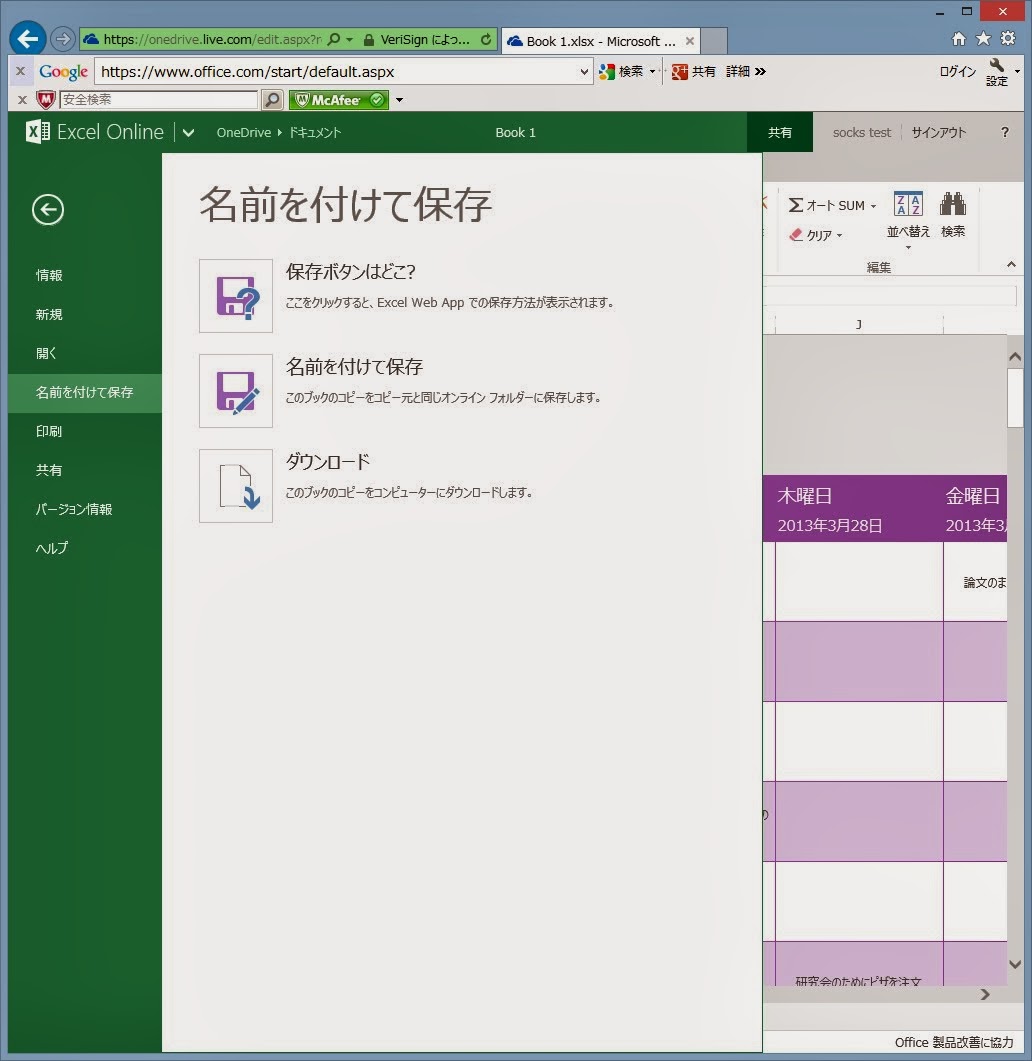Expand Google toolbar 詳細 more options
This screenshot has height=1061, width=1032.
click(746, 72)
